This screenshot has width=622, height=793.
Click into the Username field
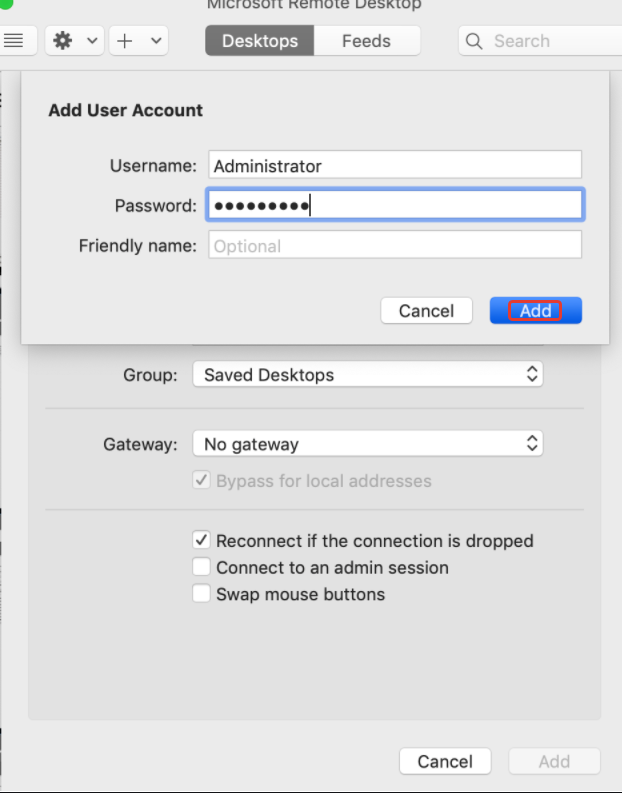pyautogui.click(x=395, y=166)
